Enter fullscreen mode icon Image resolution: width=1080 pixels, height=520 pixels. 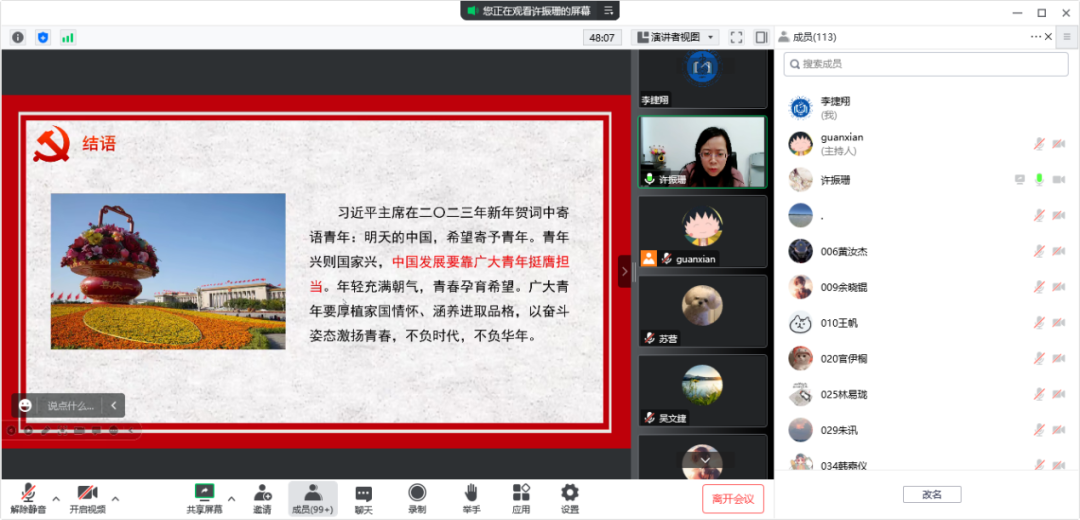coord(736,37)
